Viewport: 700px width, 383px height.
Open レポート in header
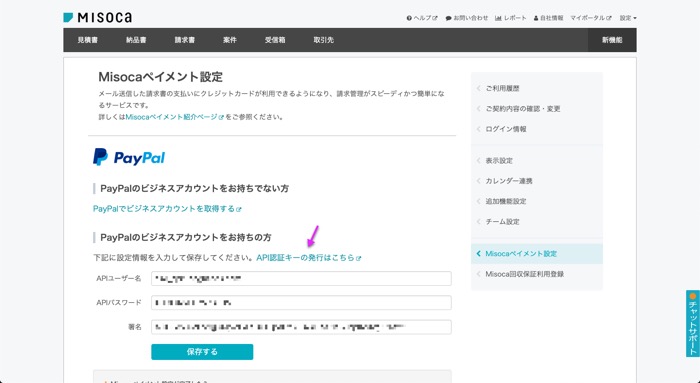coord(511,18)
